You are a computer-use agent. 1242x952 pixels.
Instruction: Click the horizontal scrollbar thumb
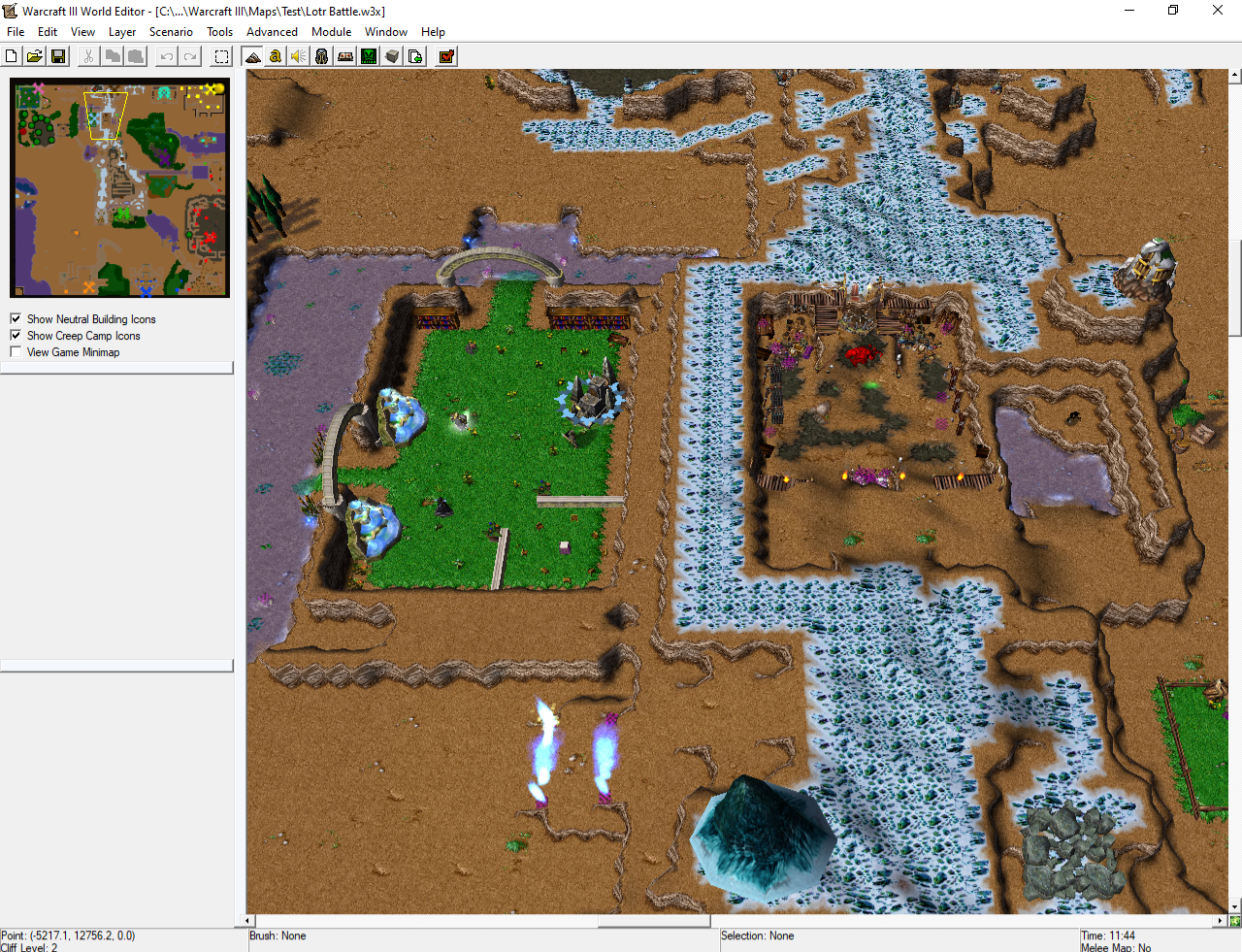(654, 921)
